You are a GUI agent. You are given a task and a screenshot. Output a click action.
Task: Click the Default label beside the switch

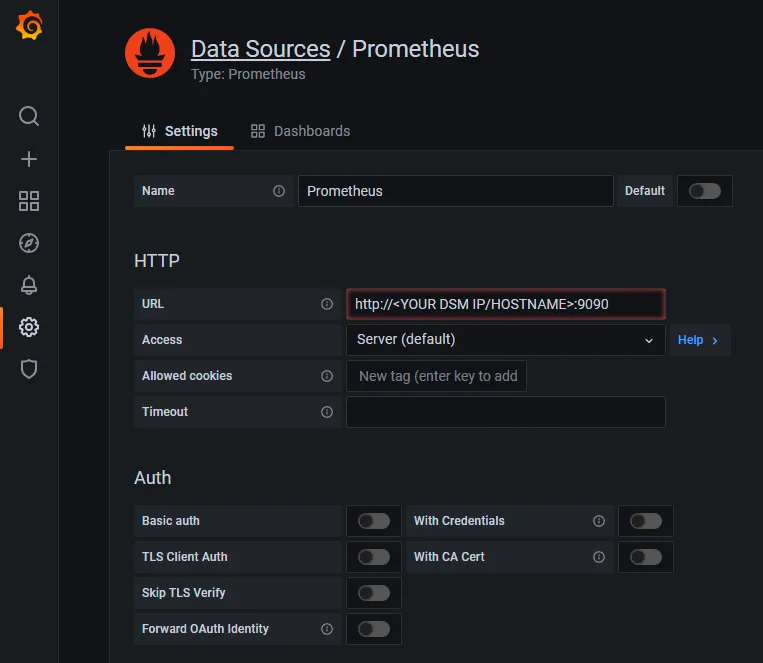pos(645,191)
